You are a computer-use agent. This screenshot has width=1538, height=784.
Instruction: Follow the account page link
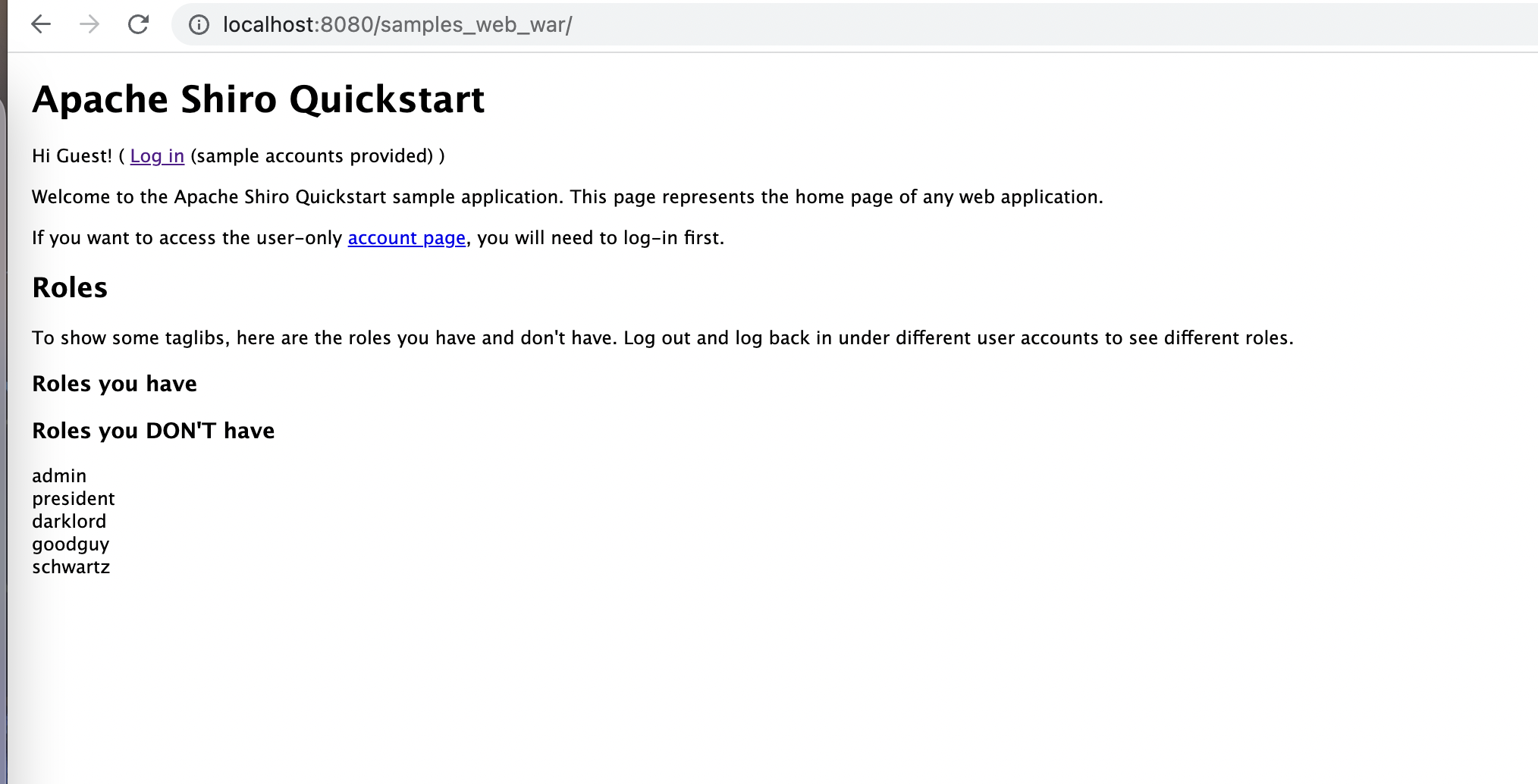click(406, 238)
